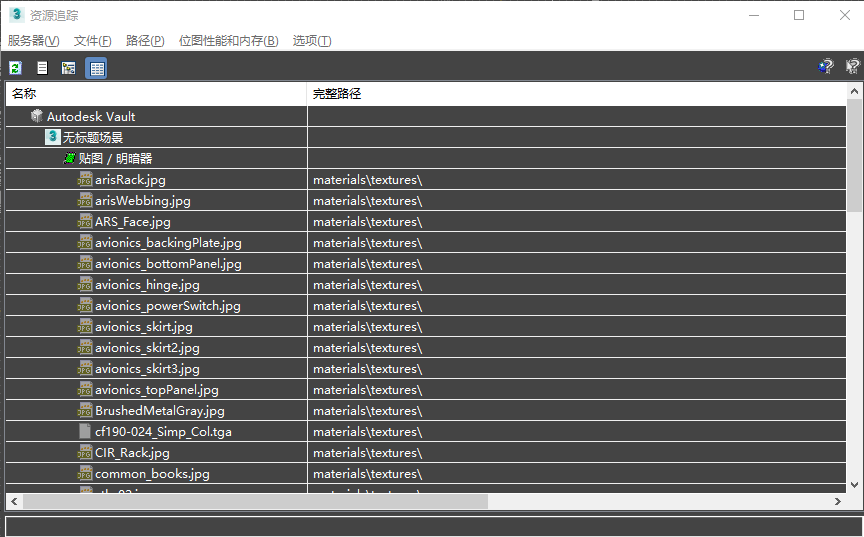This screenshot has width=864, height=537.
Task: Click the file icon of cf190-024_Simp_Col.tga
Action: (x=85, y=431)
